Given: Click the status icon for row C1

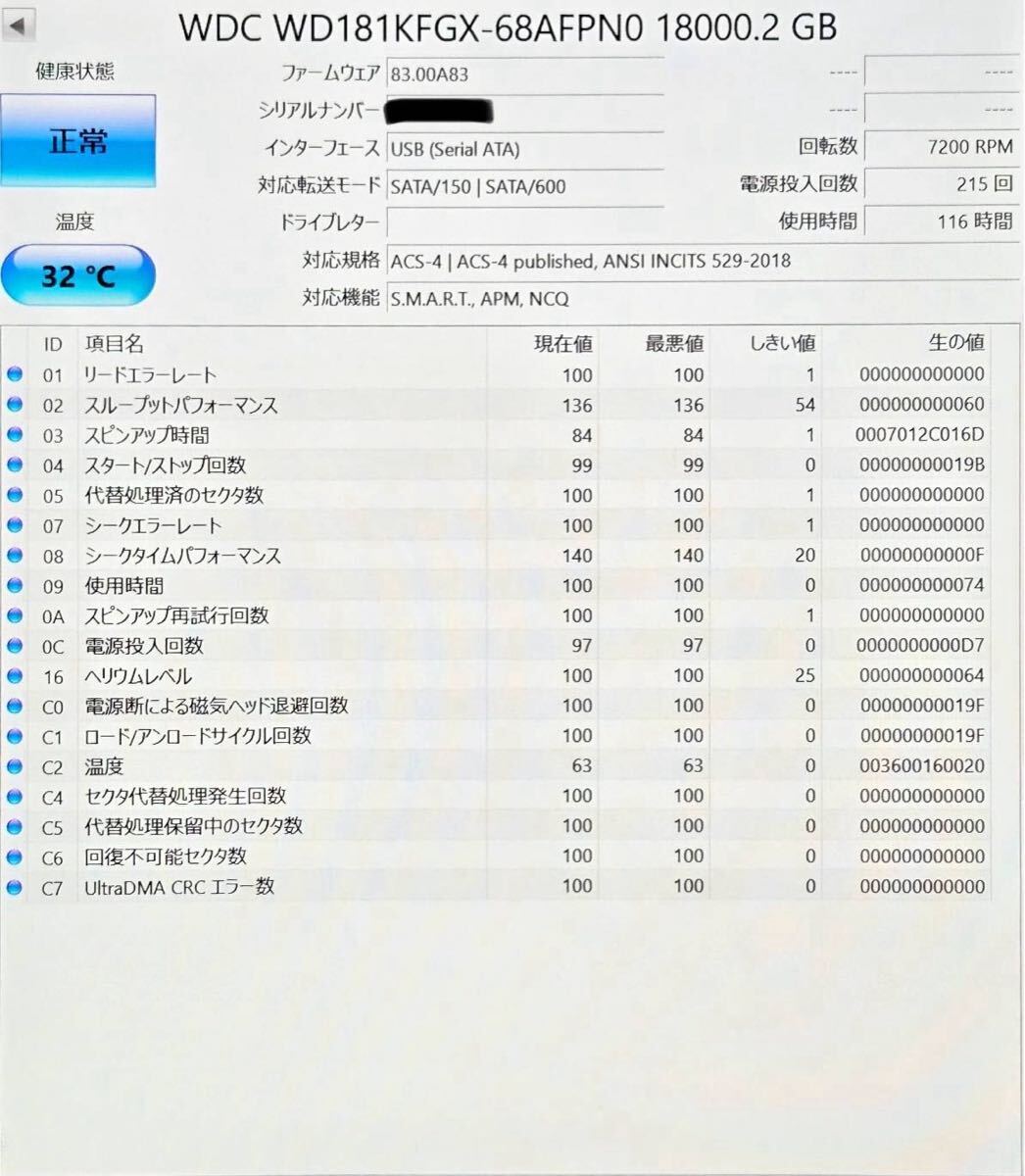Looking at the screenshot, I should [14, 736].
